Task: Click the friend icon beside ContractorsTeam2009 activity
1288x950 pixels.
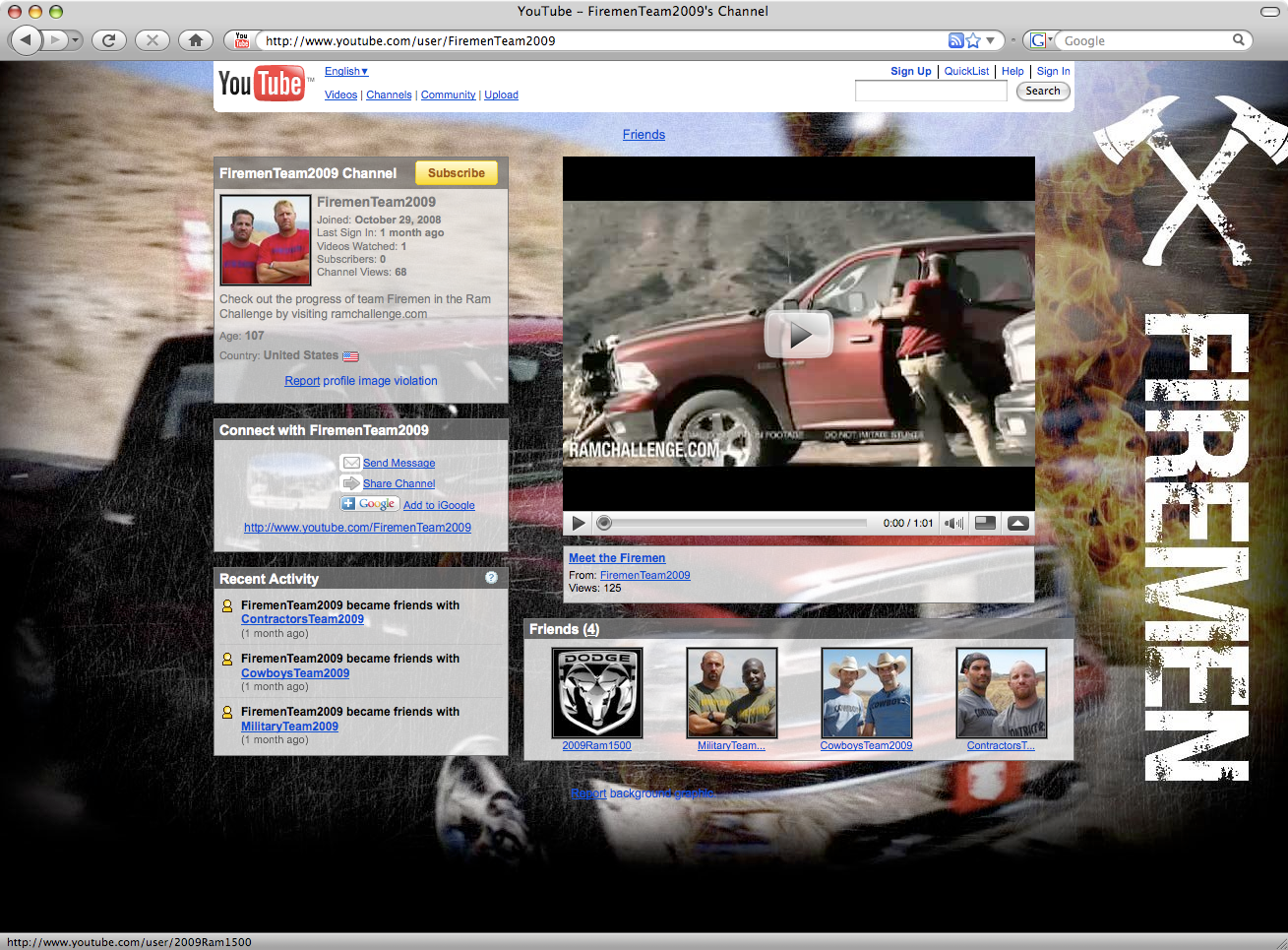Action: (x=227, y=606)
